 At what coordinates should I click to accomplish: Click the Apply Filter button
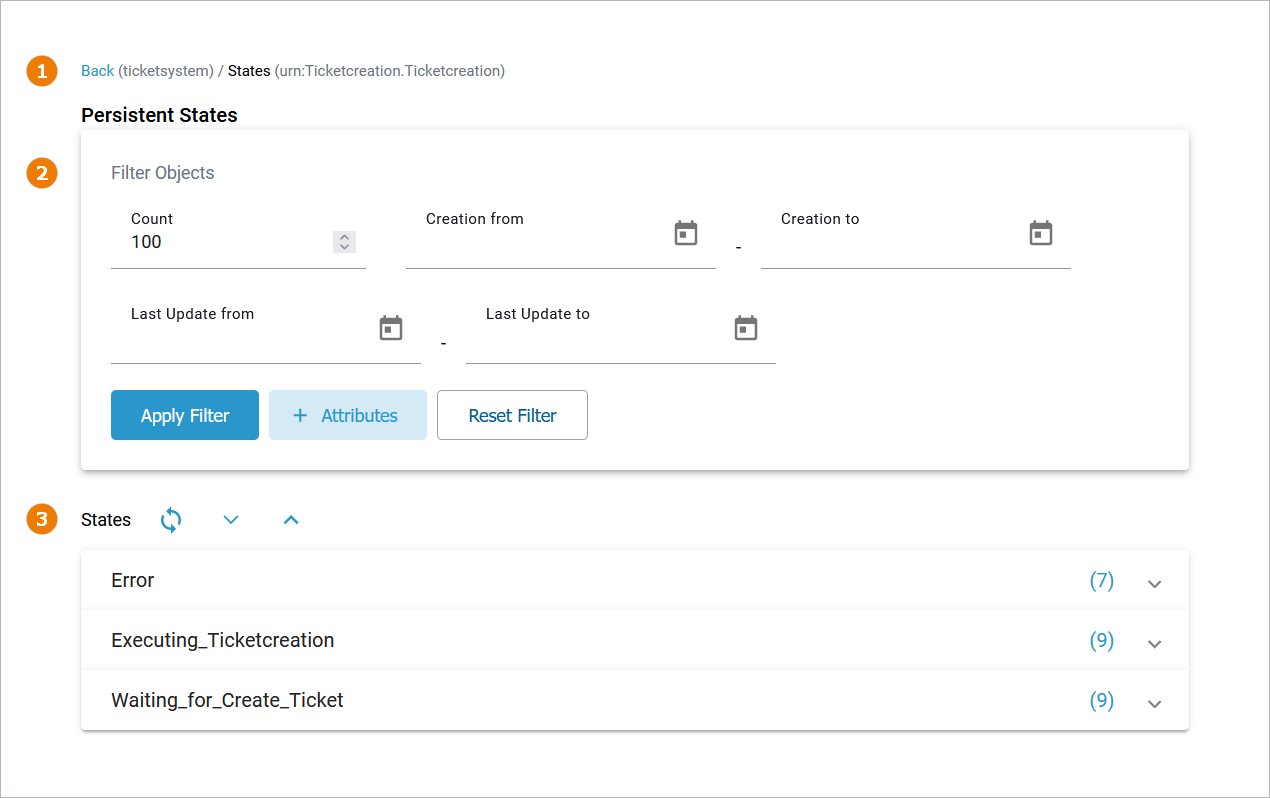[185, 416]
